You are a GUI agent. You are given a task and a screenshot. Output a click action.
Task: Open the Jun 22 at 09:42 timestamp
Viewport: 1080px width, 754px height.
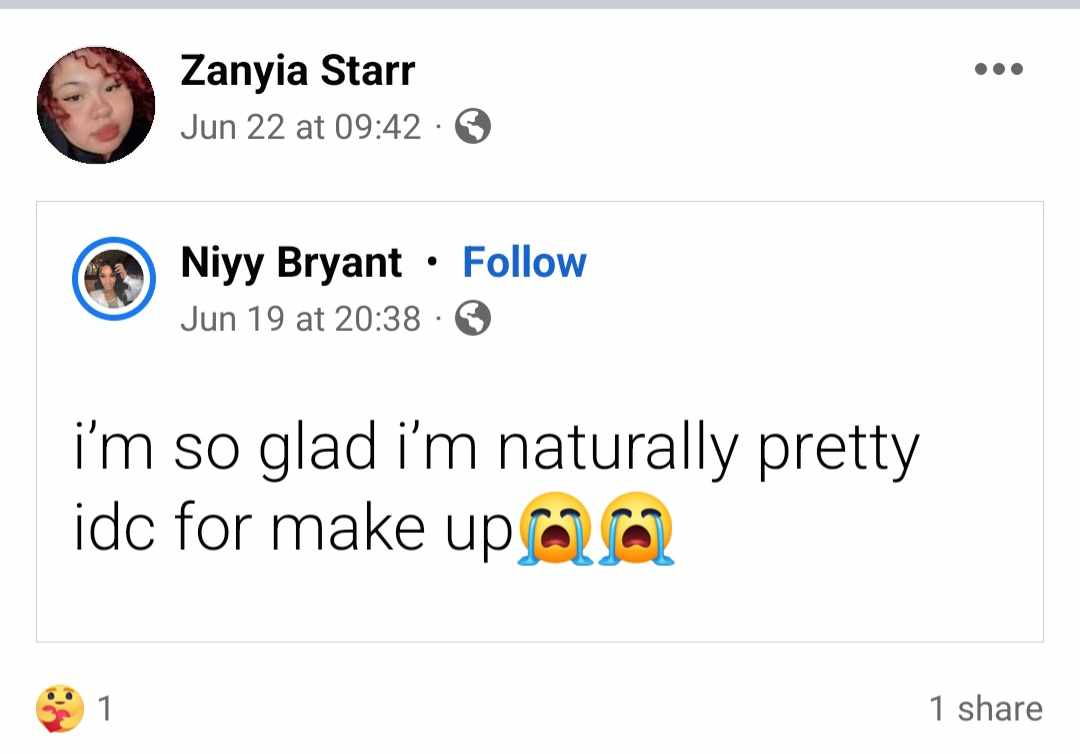point(300,127)
